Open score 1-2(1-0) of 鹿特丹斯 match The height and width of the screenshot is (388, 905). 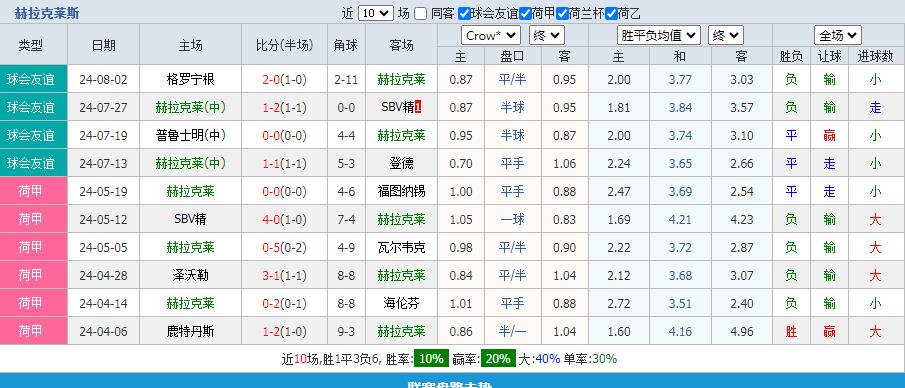285,331
